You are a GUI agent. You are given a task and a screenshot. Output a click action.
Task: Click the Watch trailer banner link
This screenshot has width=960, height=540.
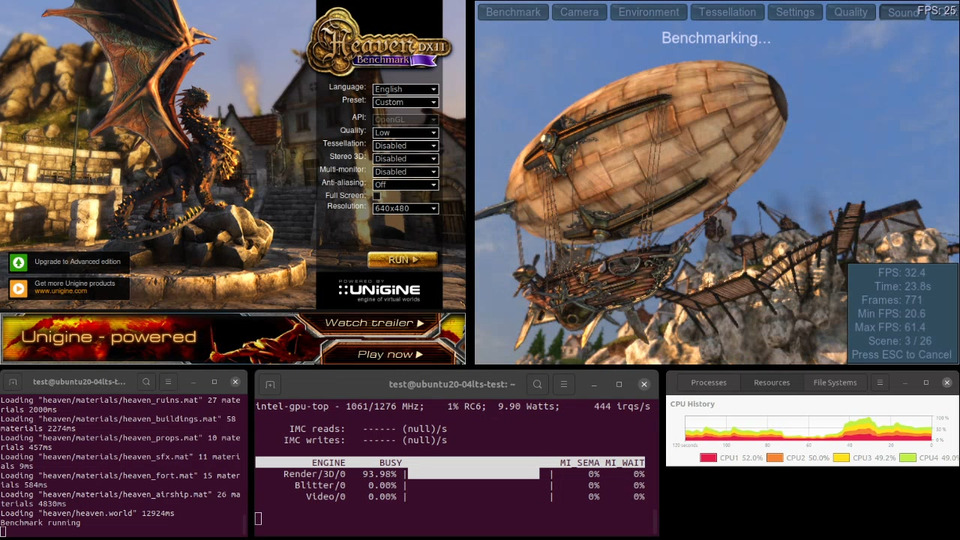tap(374, 323)
